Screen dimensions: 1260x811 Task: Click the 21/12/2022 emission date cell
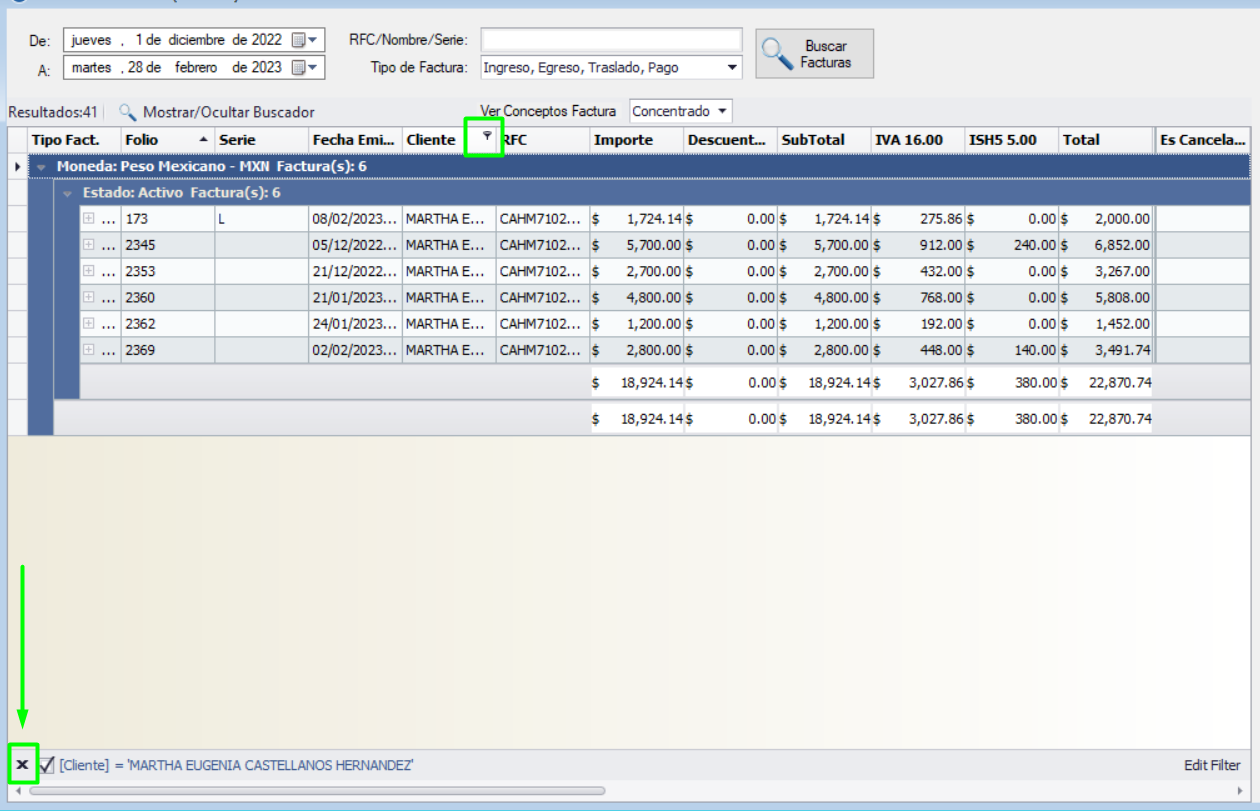coord(356,271)
